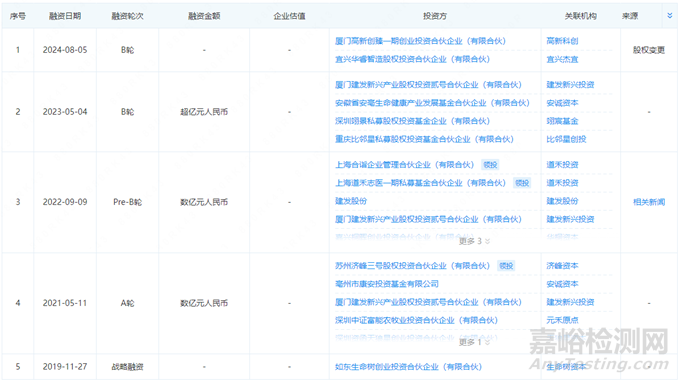Open investor 重庆比邻星私募股权投资基金
680x382 pixels.
424,140
